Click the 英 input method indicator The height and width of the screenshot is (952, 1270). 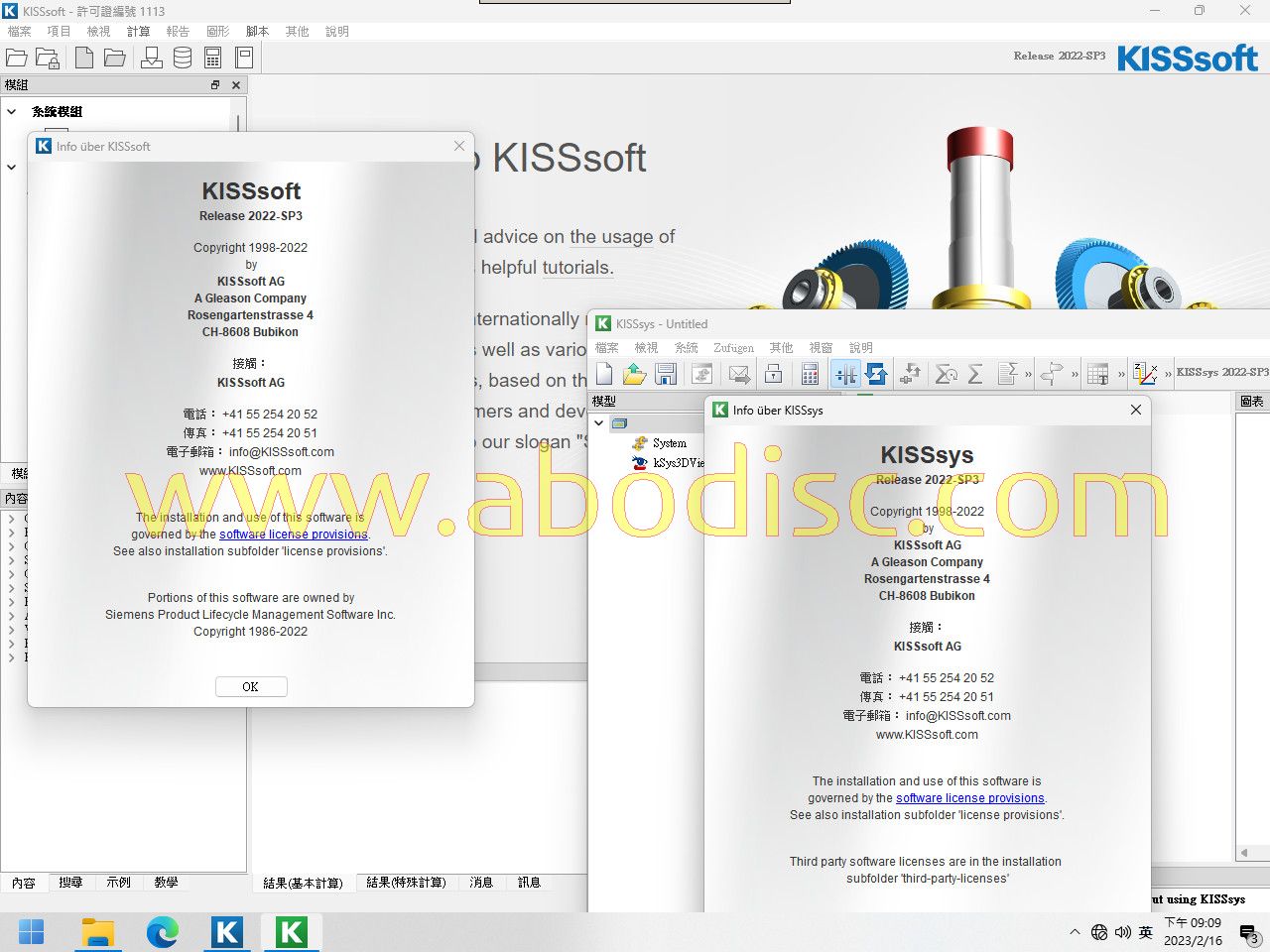tap(1146, 932)
